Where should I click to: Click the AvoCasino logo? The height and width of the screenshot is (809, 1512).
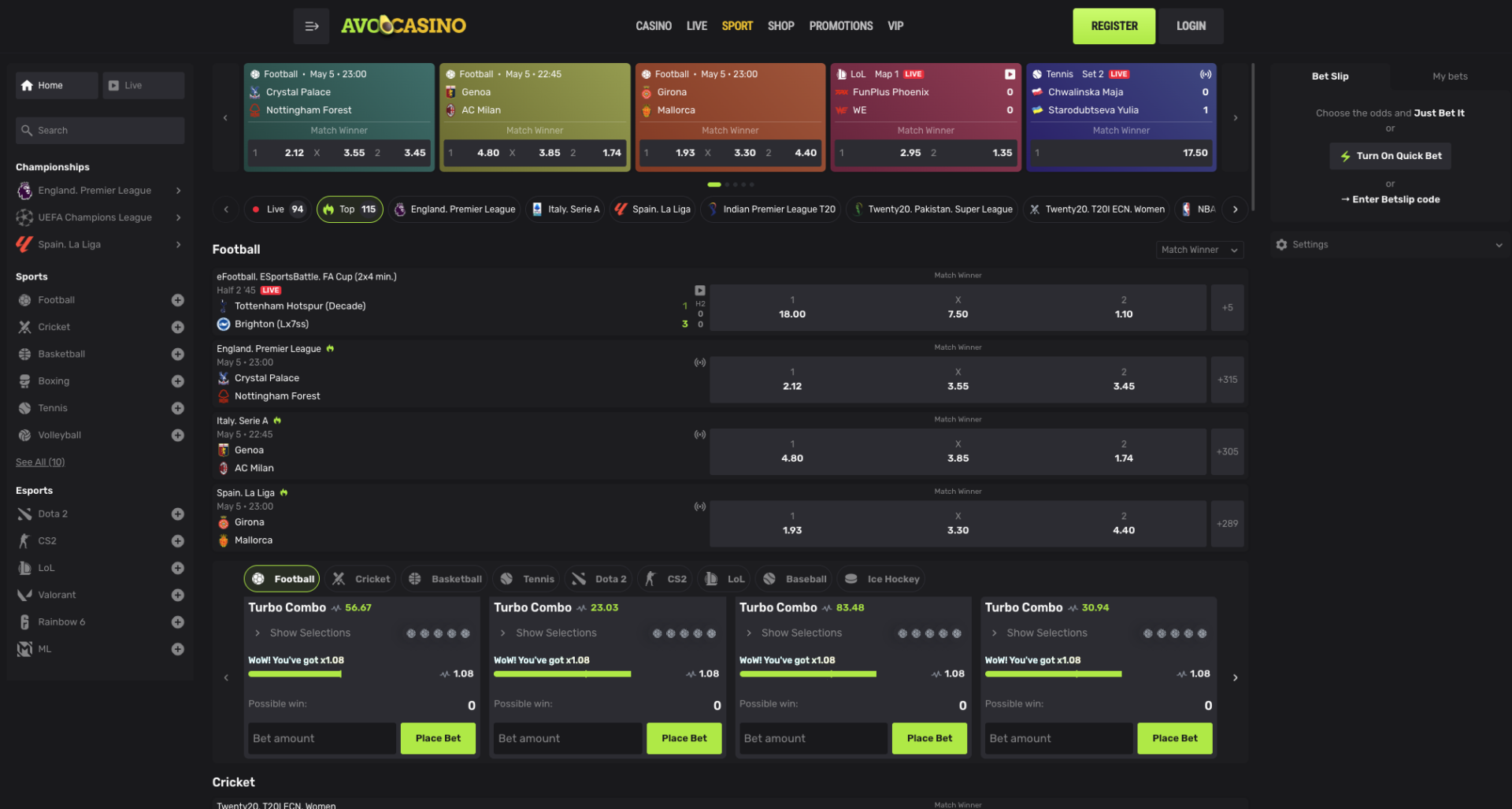coord(403,26)
